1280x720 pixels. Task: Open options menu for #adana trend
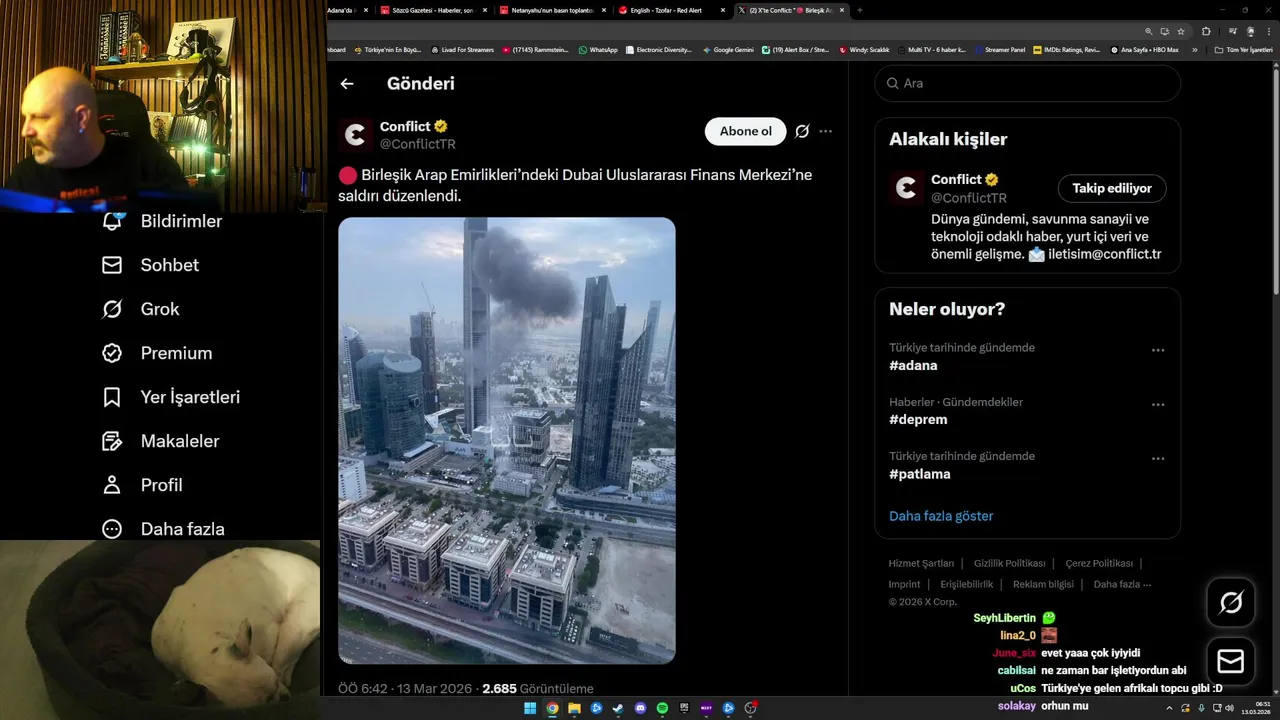coord(1158,350)
